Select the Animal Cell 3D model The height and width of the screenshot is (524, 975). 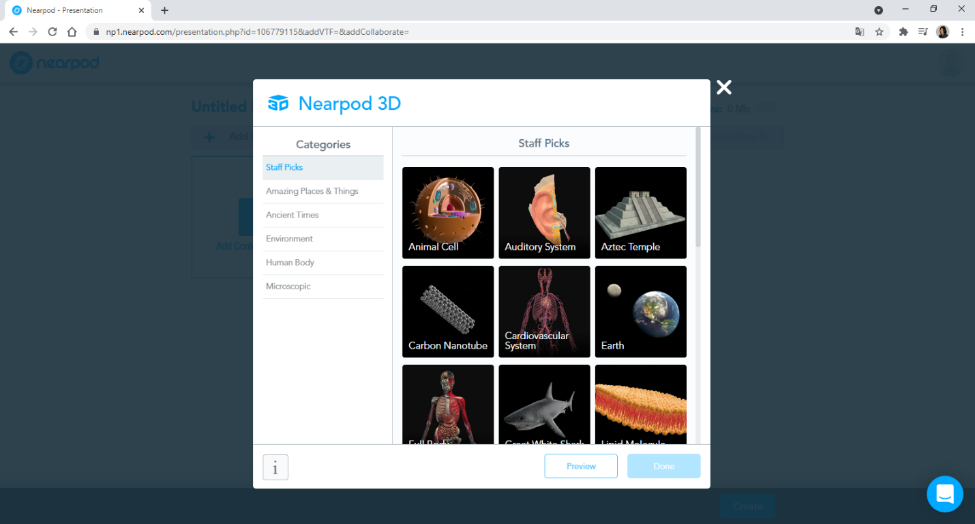coord(448,213)
